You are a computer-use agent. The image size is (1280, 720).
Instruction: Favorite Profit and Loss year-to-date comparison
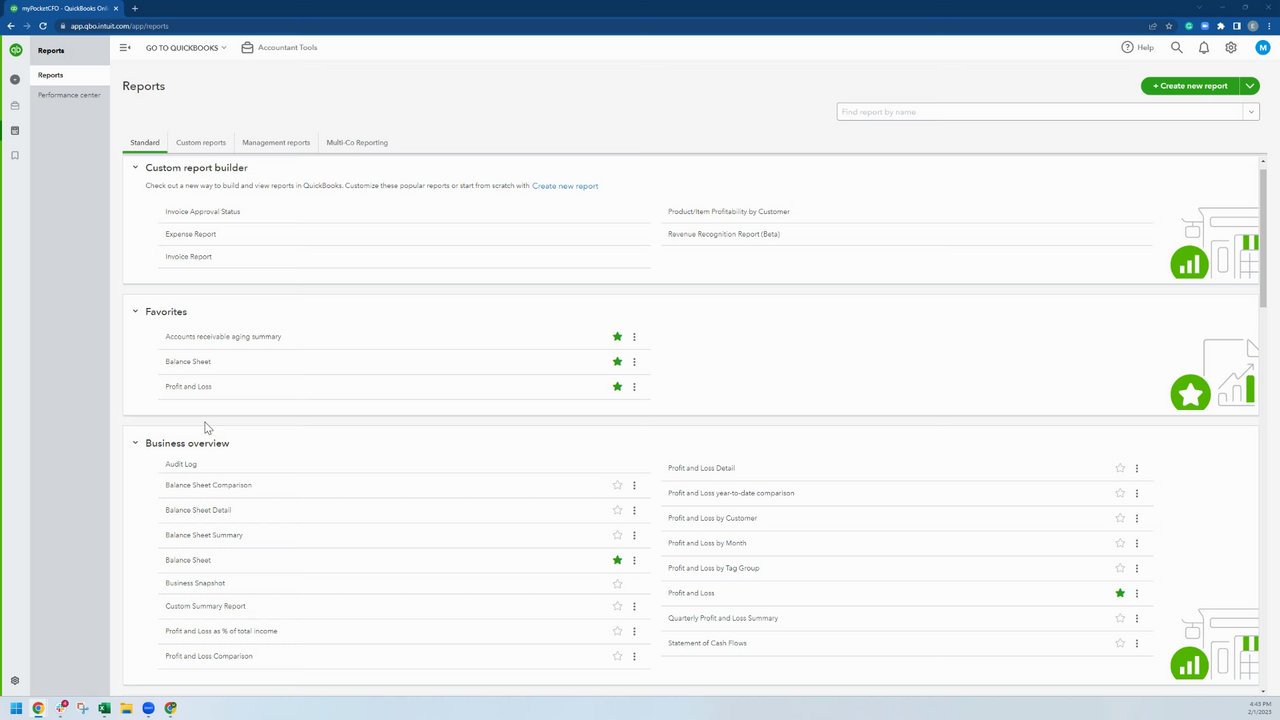[x=1120, y=493]
